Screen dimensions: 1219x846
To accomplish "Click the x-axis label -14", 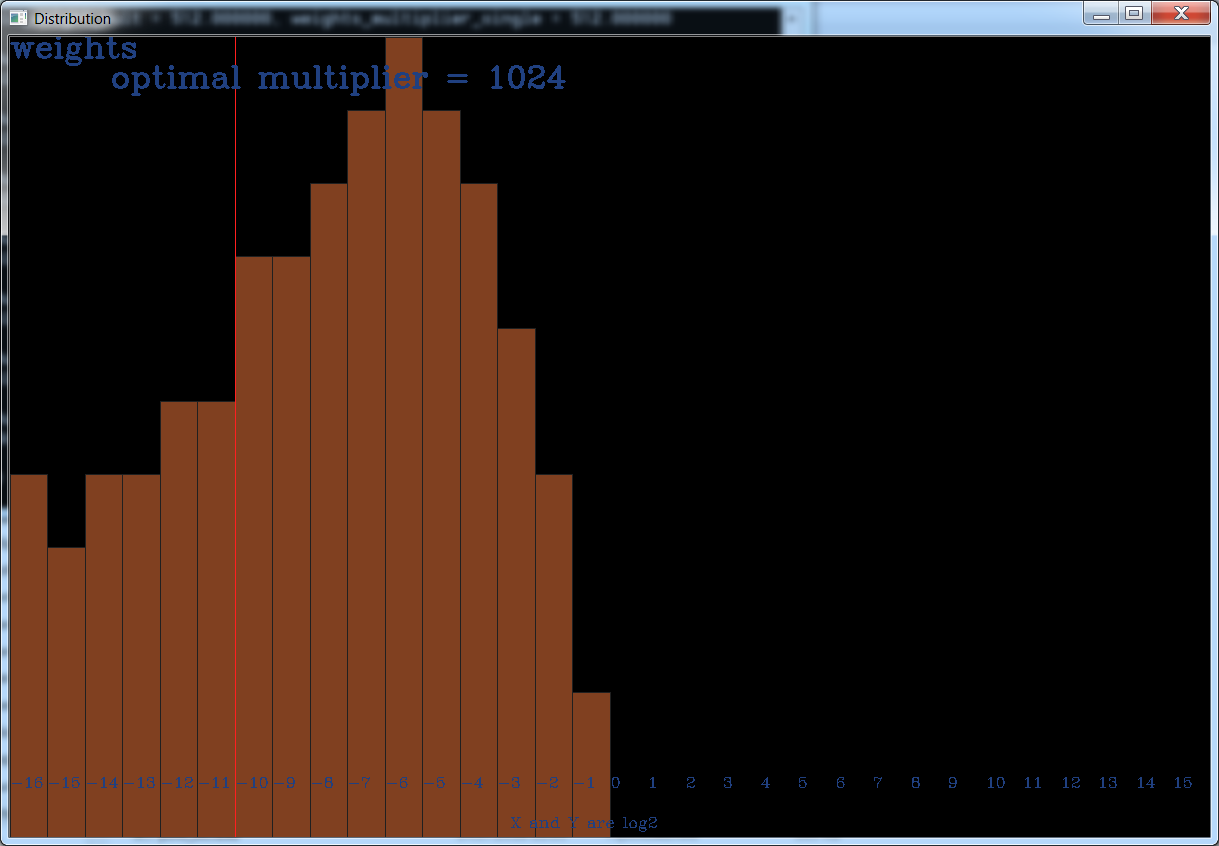I will (104, 783).
